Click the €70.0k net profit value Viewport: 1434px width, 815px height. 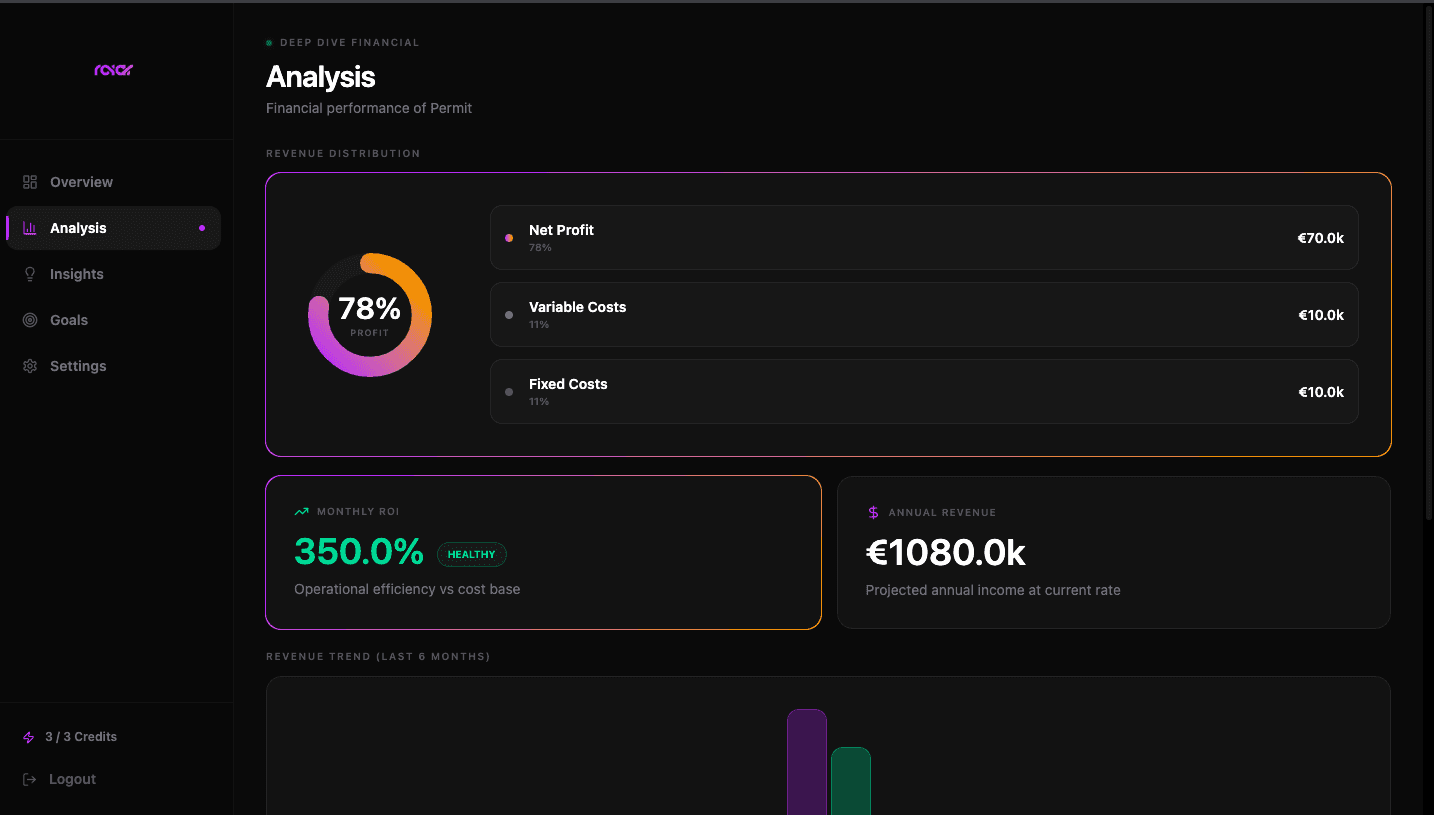click(x=1320, y=238)
